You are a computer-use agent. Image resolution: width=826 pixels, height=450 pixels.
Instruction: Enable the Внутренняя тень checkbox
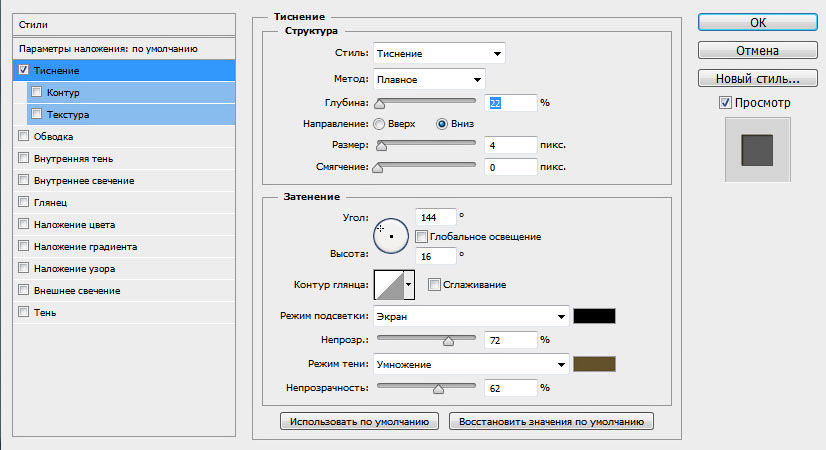click(23, 158)
